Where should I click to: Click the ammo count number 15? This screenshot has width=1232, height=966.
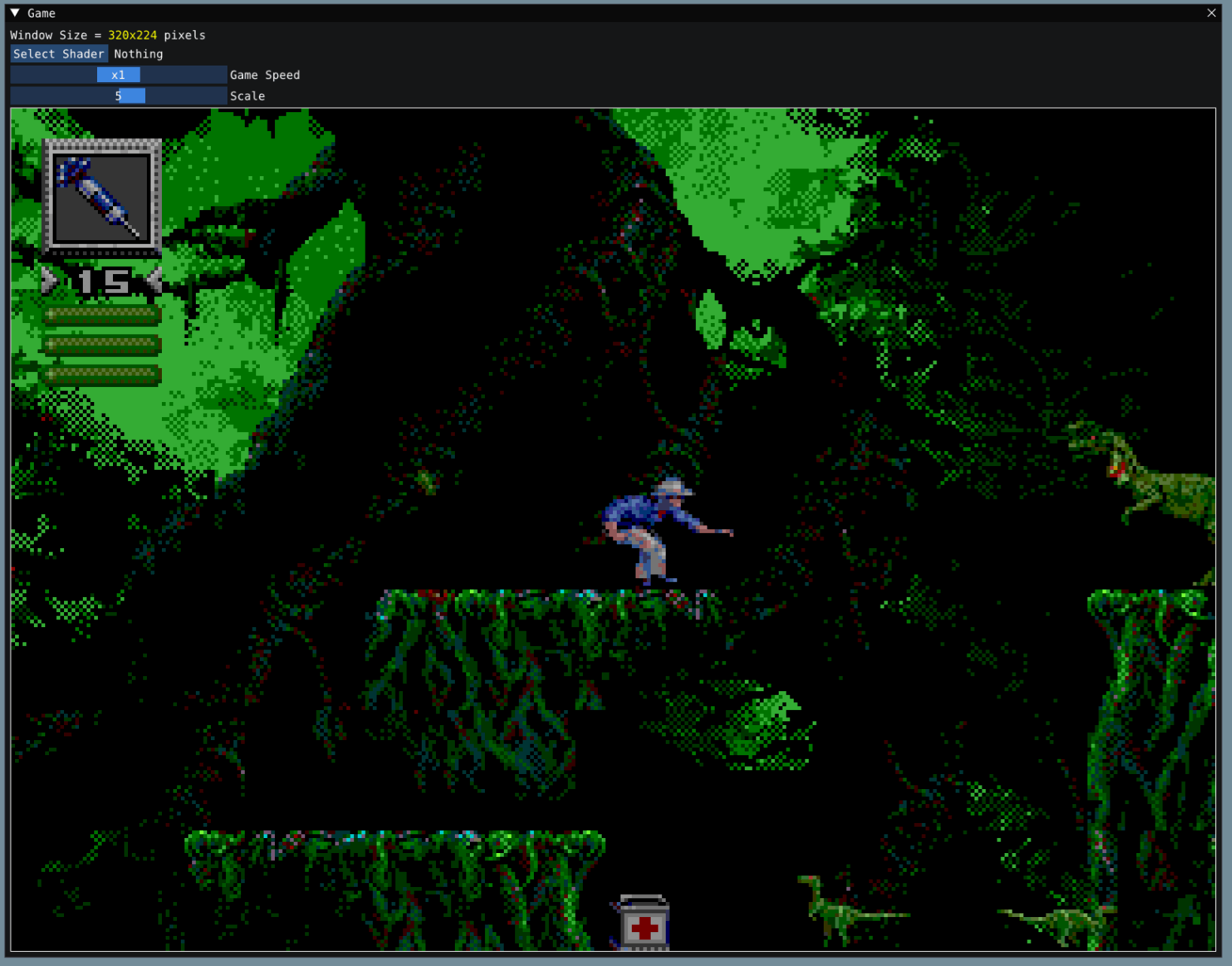103,279
